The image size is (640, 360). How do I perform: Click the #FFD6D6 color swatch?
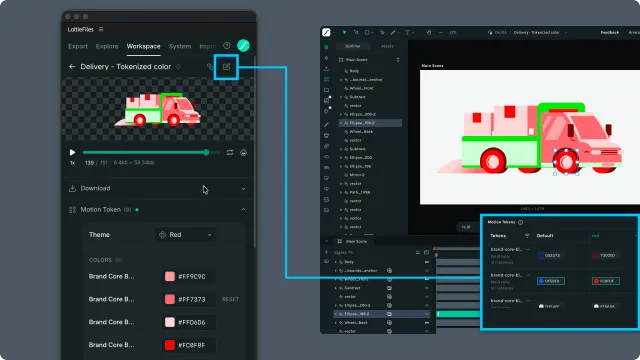point(170,322)
